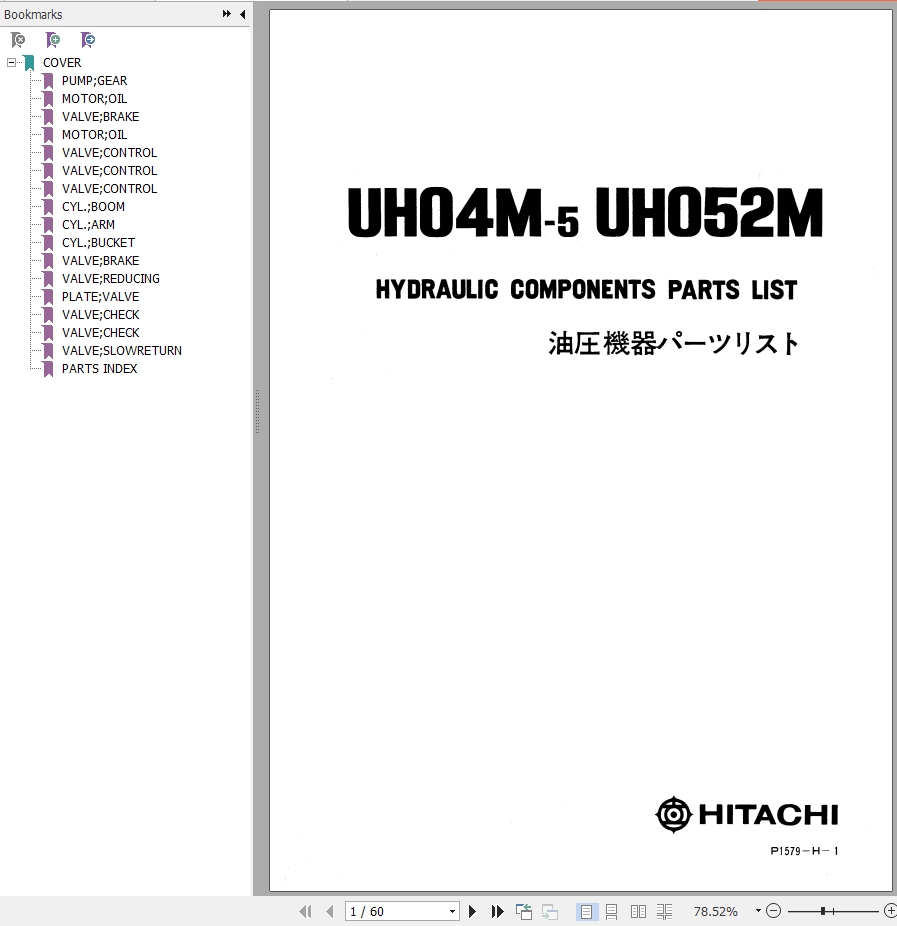The height and width of the screenshot is (926, 897).
Task: Click the previous view icon
Action: pyautogui.click(x=524, y=912)
